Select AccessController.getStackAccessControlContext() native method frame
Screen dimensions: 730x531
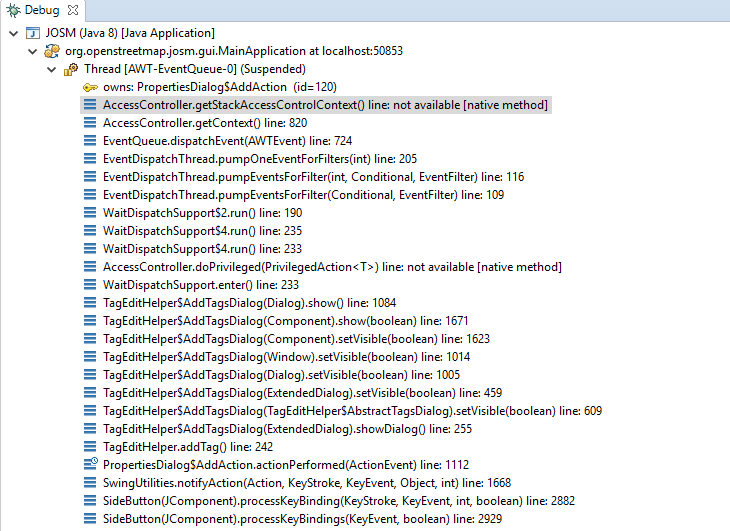[325, 105]
